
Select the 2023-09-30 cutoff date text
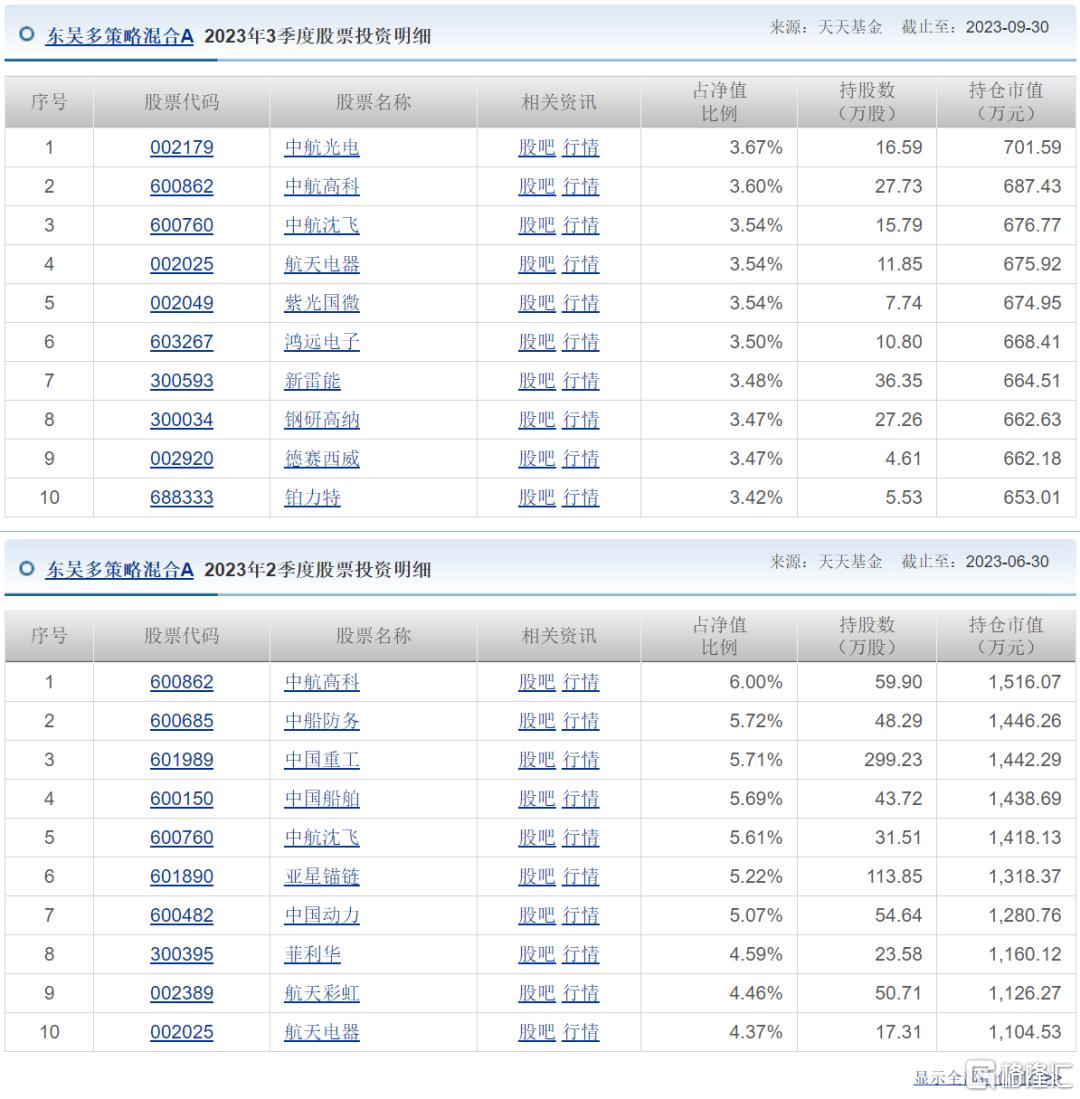pos(1007,27)
